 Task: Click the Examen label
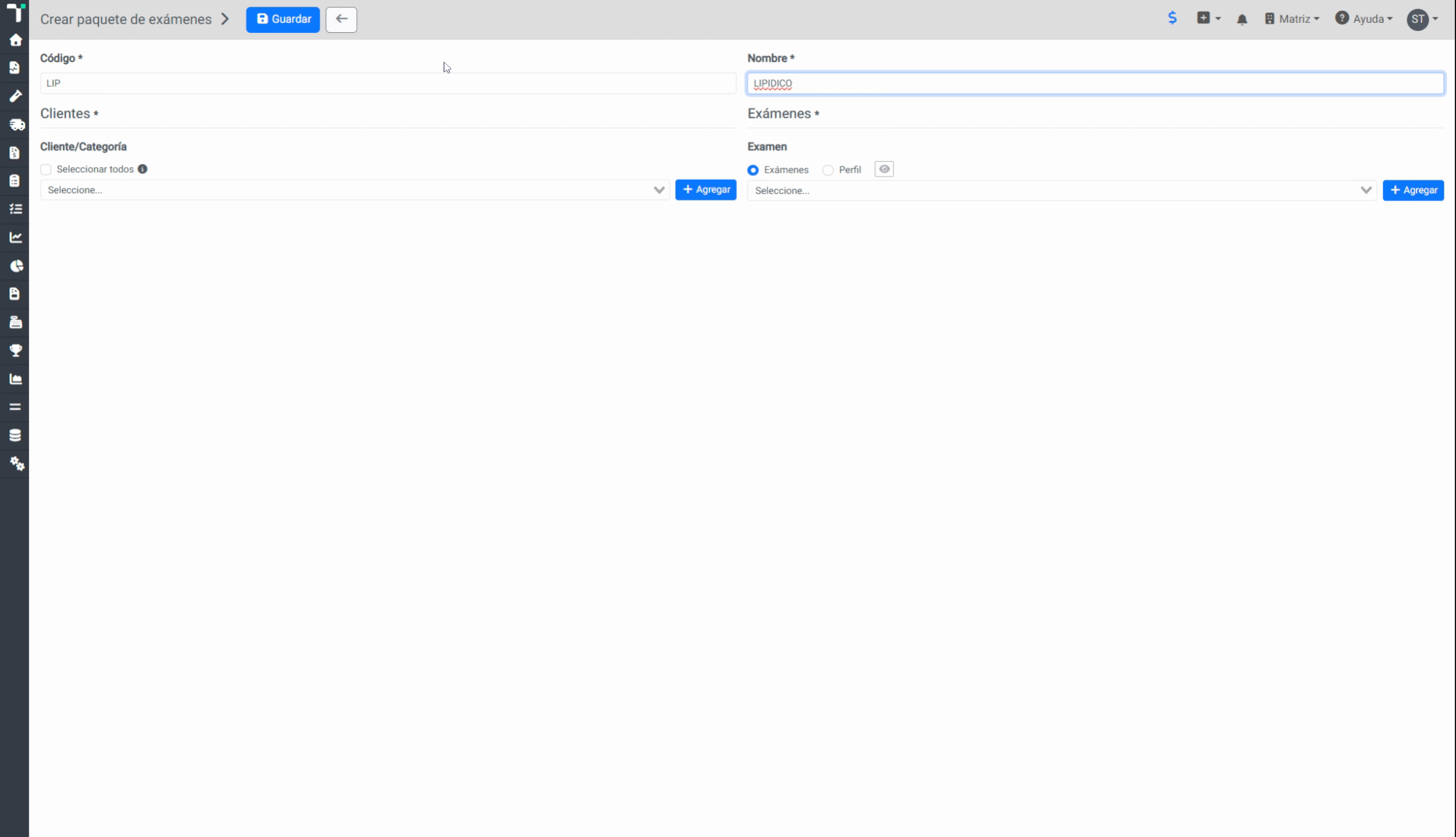click(767, 147)
